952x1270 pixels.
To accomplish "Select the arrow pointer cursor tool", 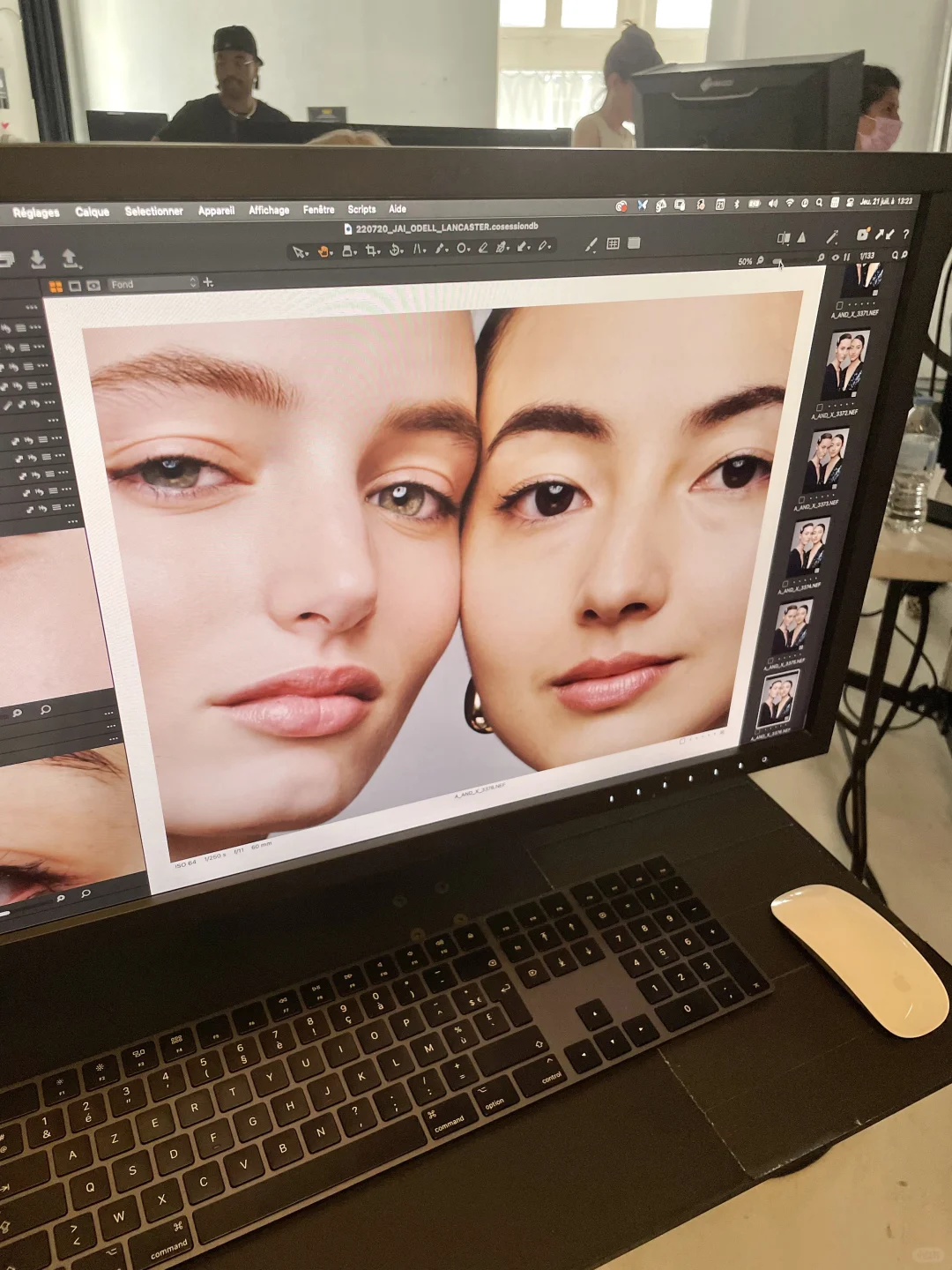I will point(299,251).
